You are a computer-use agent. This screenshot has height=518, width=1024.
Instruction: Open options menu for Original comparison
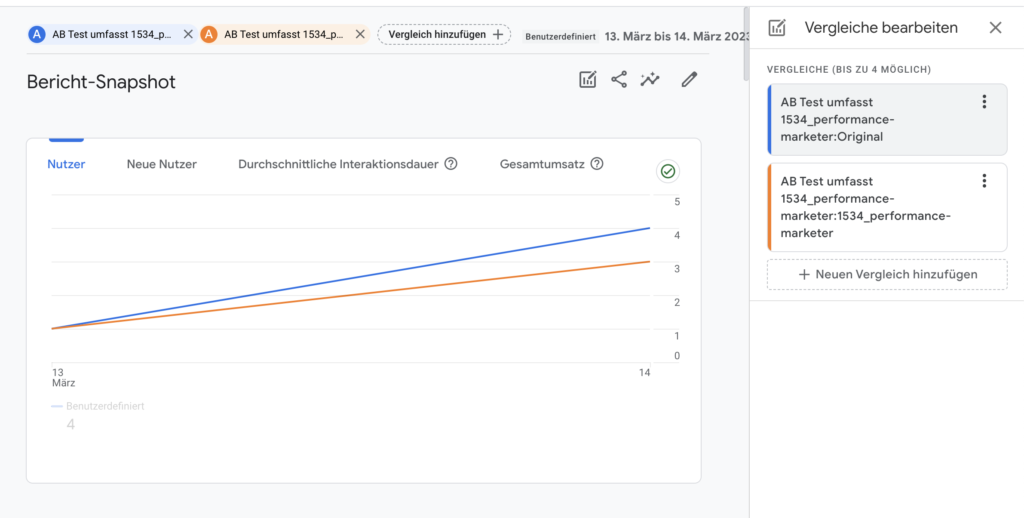(x=984, y=101)
